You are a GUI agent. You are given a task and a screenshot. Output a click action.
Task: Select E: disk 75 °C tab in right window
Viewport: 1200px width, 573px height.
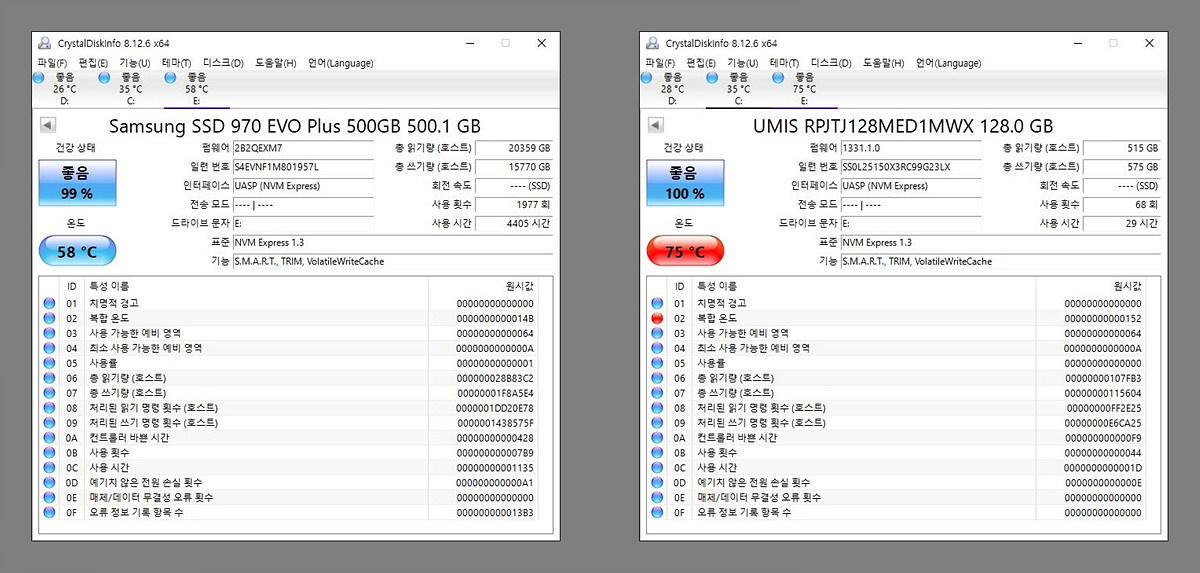(805, 89)
